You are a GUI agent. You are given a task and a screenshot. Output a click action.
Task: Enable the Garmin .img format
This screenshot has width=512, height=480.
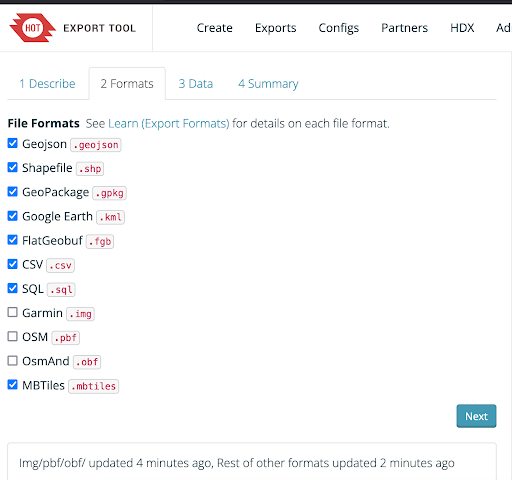[12, 312]
